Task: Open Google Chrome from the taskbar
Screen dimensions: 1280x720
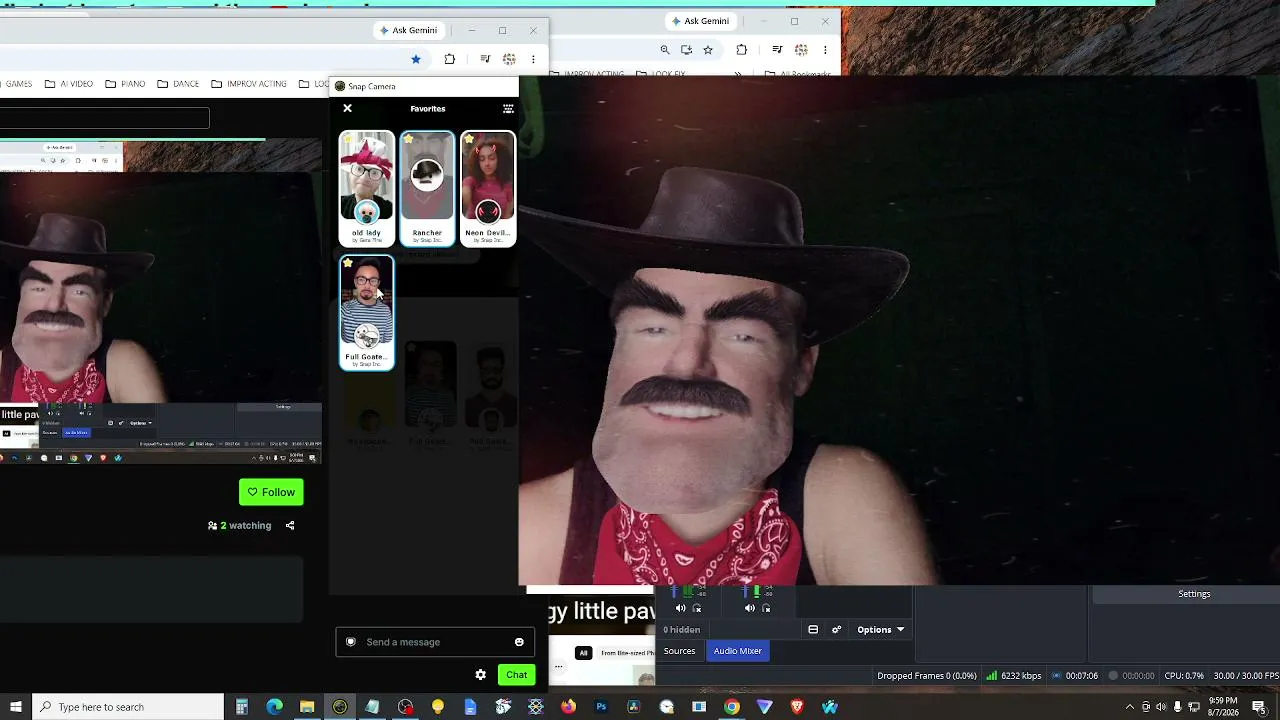Action: [732, 707]
